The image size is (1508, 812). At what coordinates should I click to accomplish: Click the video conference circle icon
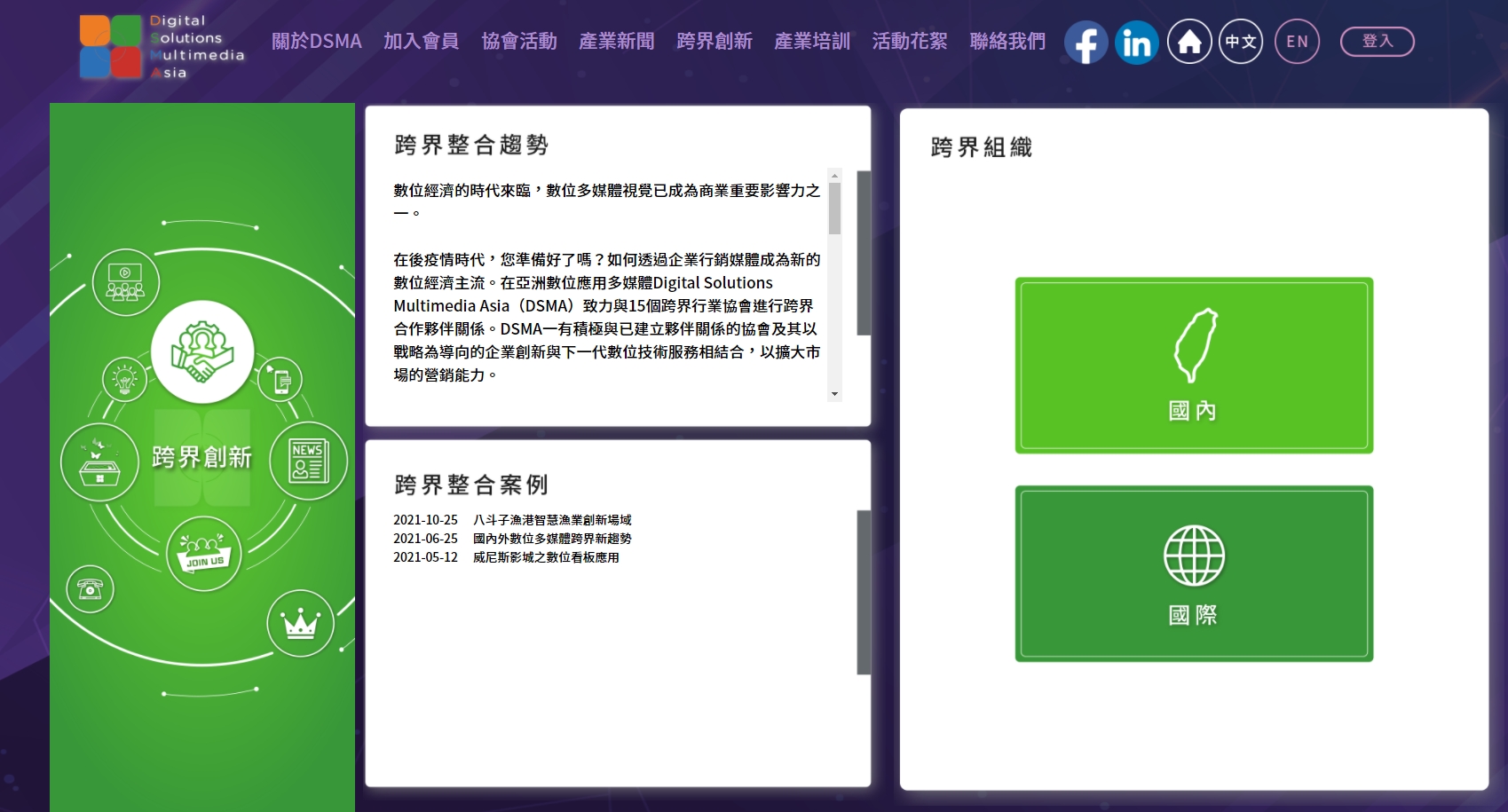point(125,282)
